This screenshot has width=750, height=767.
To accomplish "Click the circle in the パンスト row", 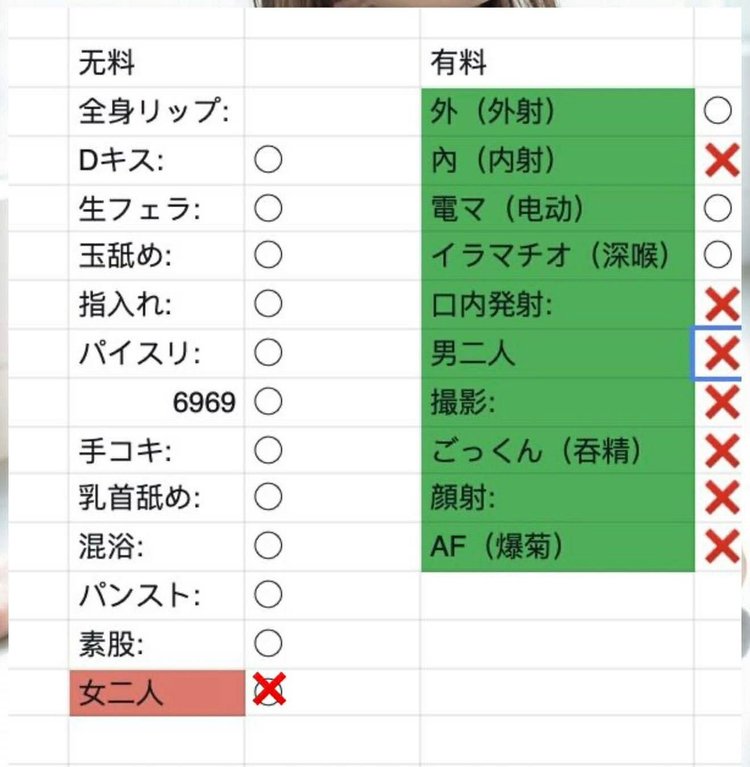I will point(268,595).
